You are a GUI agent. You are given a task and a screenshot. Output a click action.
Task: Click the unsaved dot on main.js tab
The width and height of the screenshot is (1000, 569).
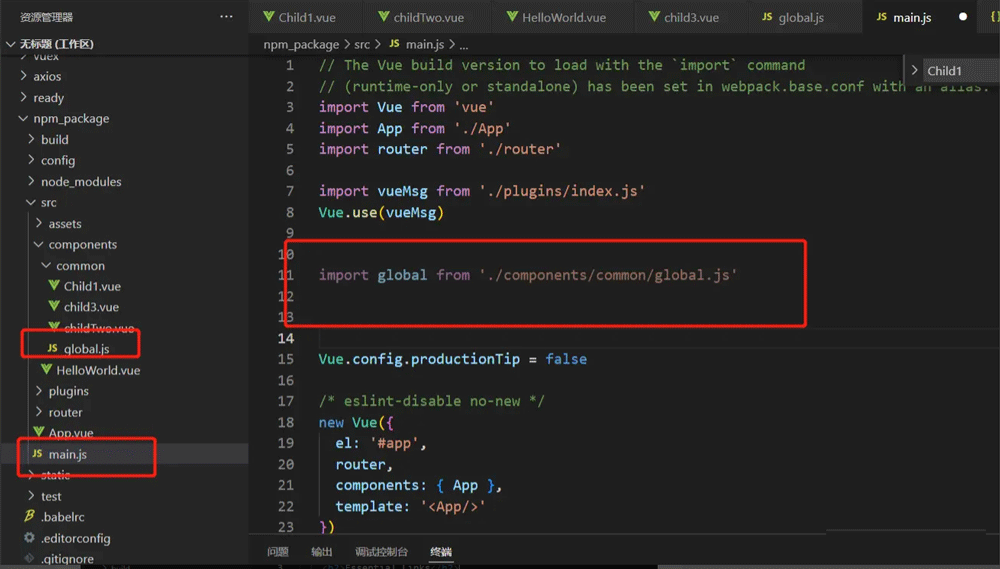pyautogui.click(x=963, y=17)
